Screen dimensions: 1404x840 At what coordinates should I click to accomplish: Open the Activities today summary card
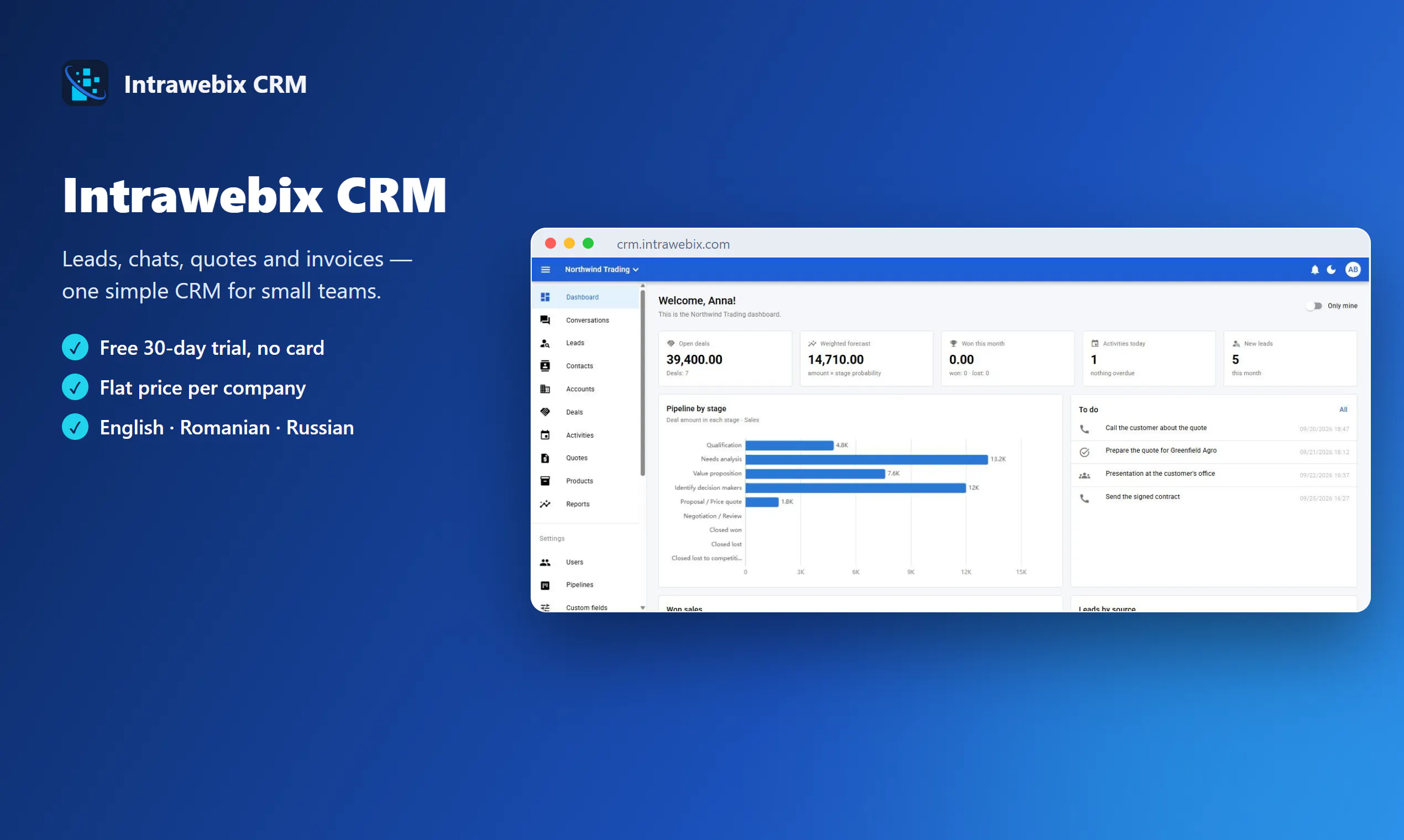pyautogui.click(x=1149, y=359)
